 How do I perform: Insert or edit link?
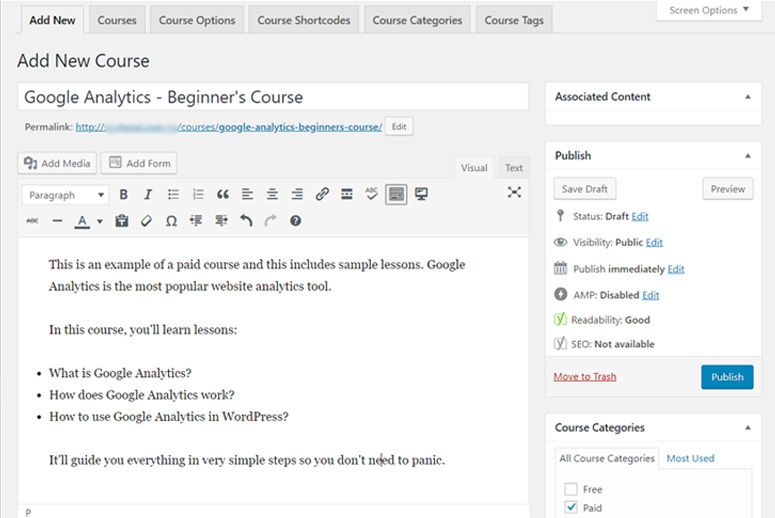[322, 194]
